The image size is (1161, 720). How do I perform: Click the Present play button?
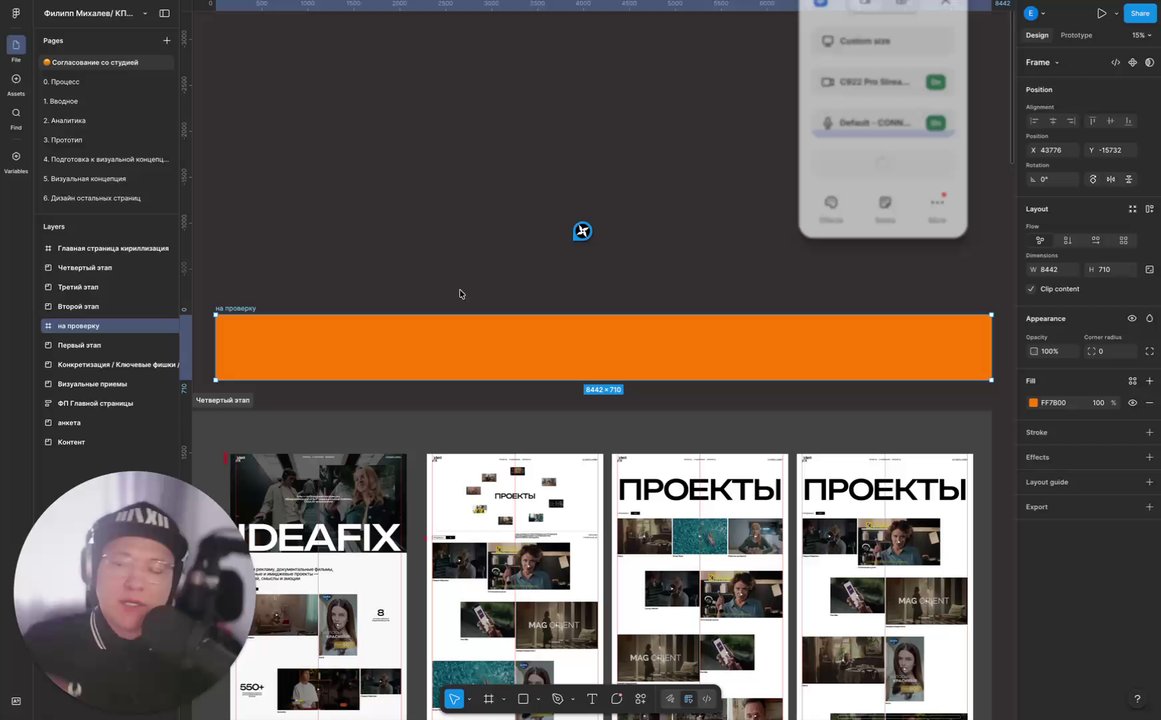pos(1102,13)
